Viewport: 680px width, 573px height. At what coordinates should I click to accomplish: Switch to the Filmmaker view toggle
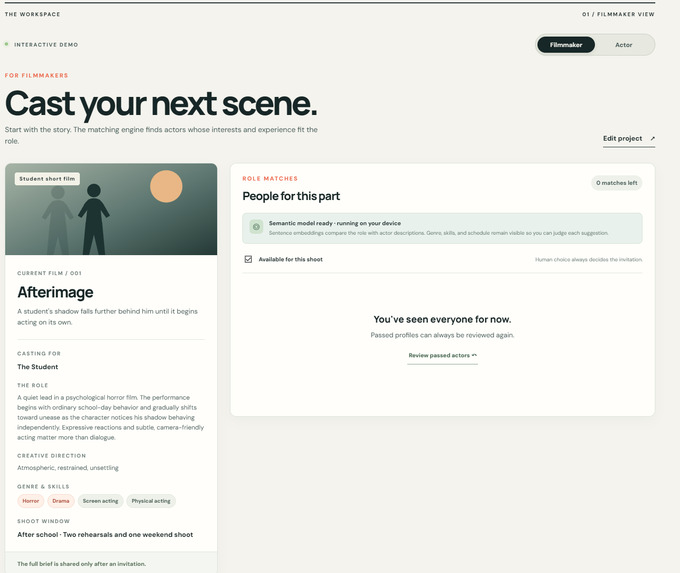click(566, 45)
